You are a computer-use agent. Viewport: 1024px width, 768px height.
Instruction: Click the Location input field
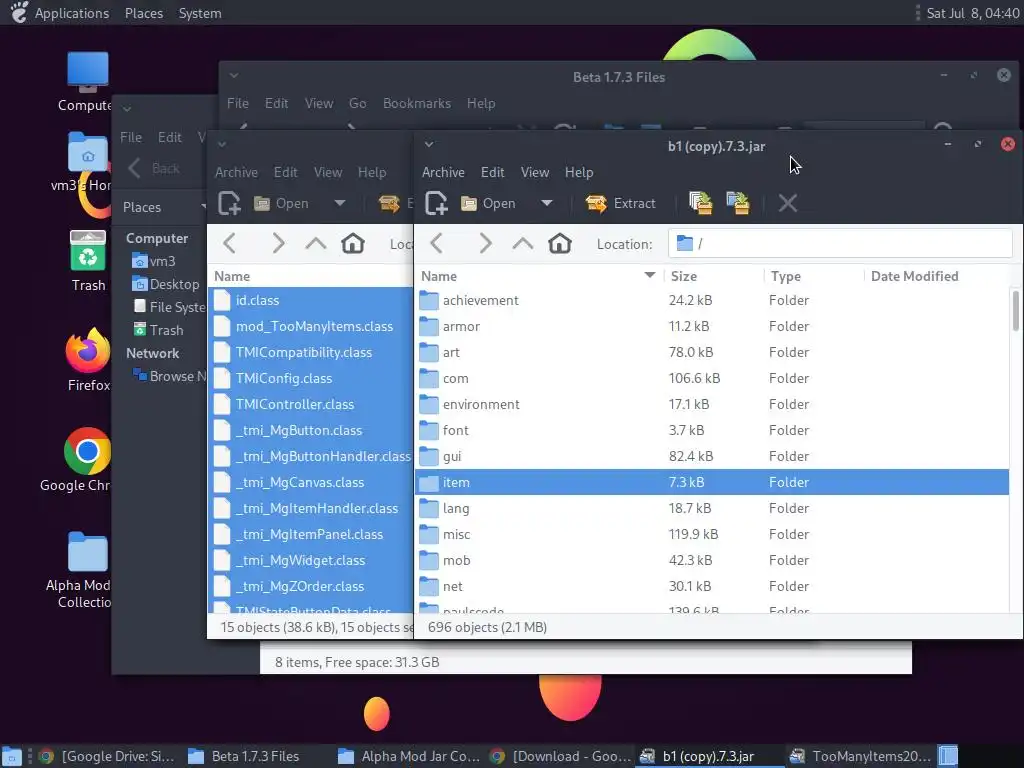[x=840, y=244]
